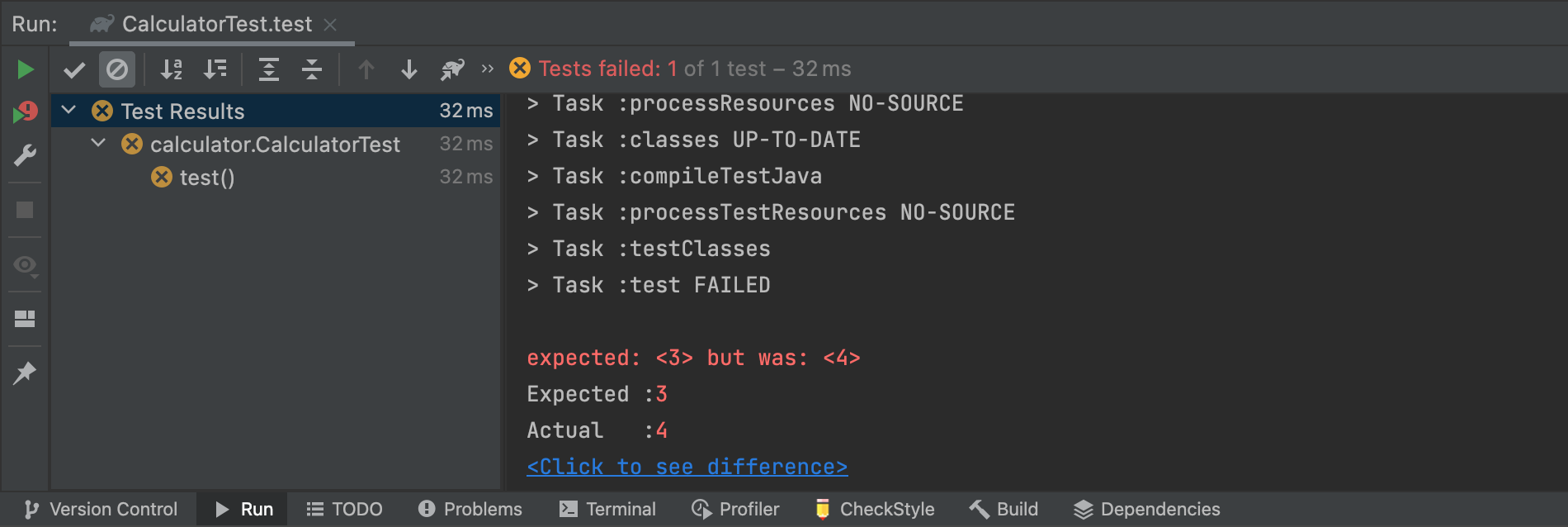The height and width of the screenshot is (527, 1568).
Task: Click the 'Click to see difference' link
Action: tap(687, 467)
